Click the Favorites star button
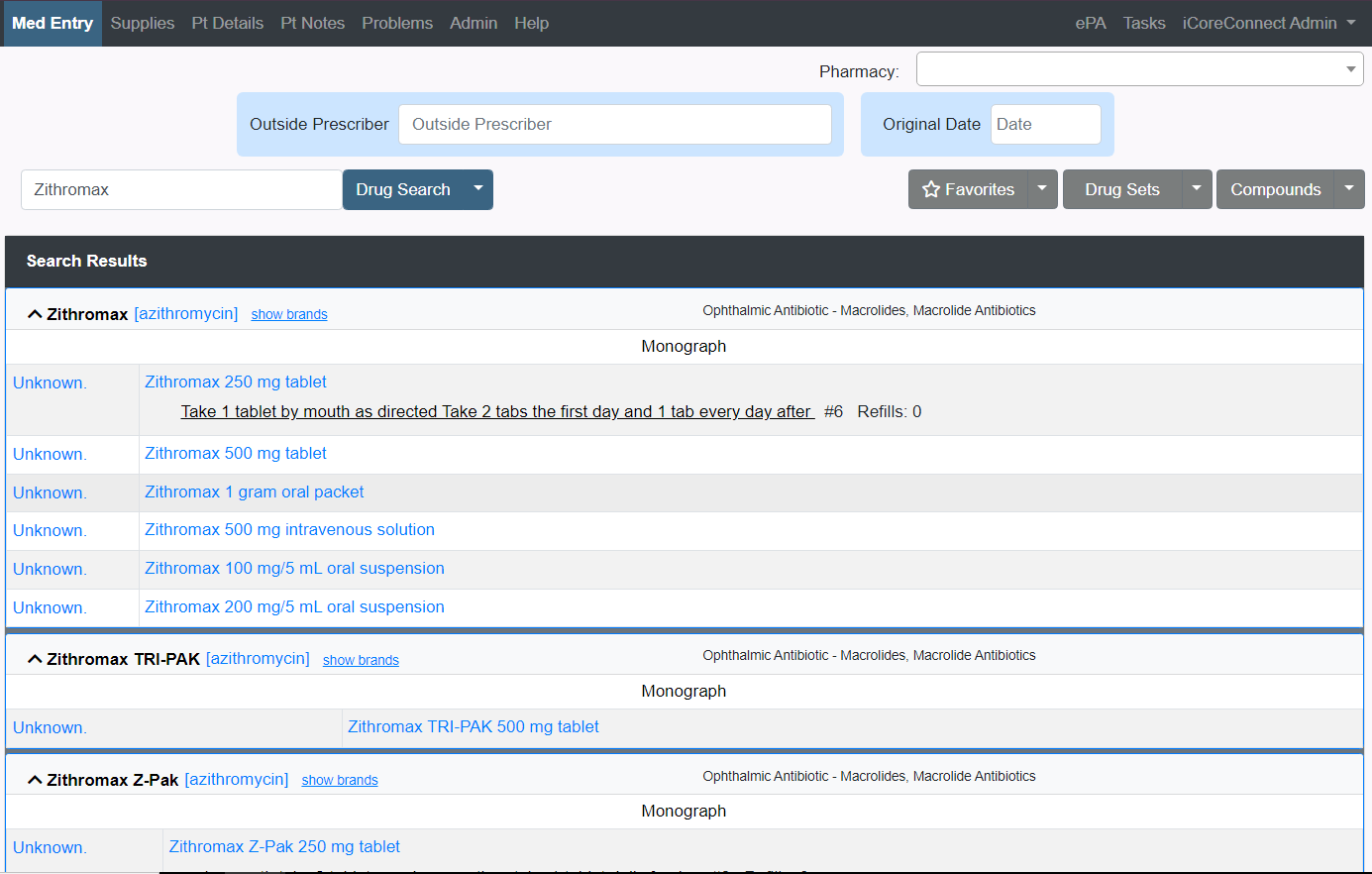This screenshot has width=1372, height=874. click(968, 189)
